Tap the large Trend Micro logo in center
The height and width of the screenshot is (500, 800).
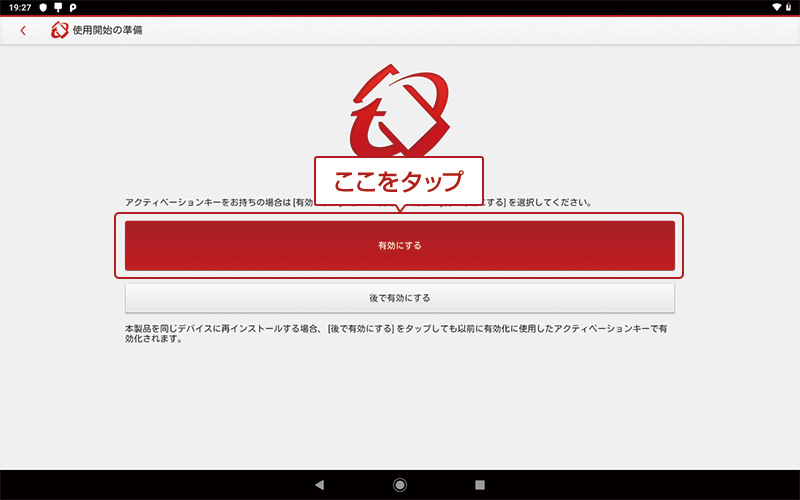[399, 112]
